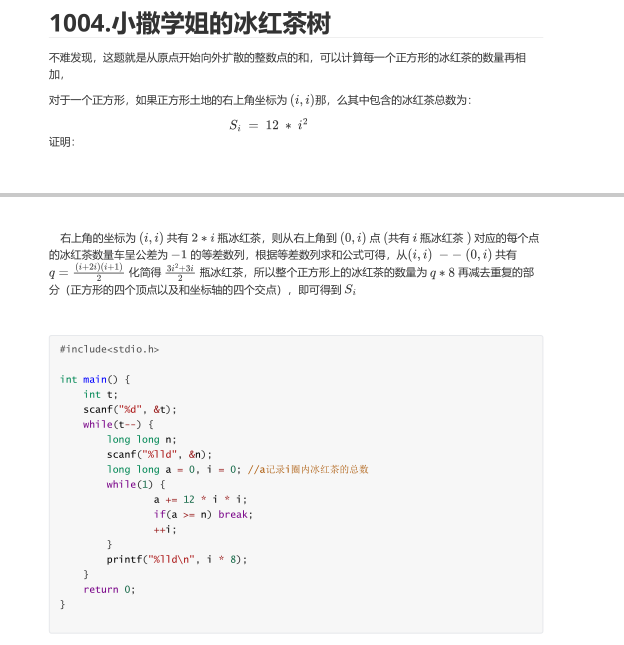The image size is (624, 645).
Task: Click the code line 'a += 12 * i * i;'
Action: click(200, 499)
